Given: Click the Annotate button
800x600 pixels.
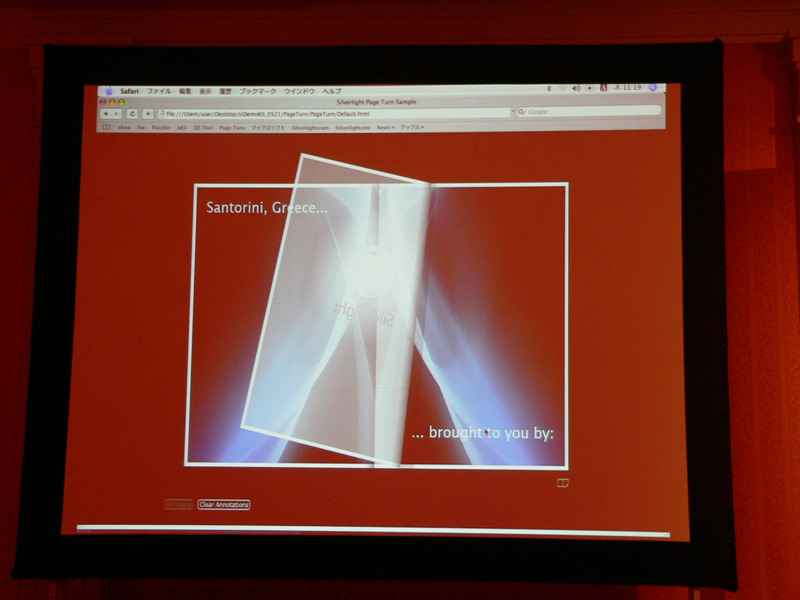Looking at the screenshot, I should click(x=178, y=505).
